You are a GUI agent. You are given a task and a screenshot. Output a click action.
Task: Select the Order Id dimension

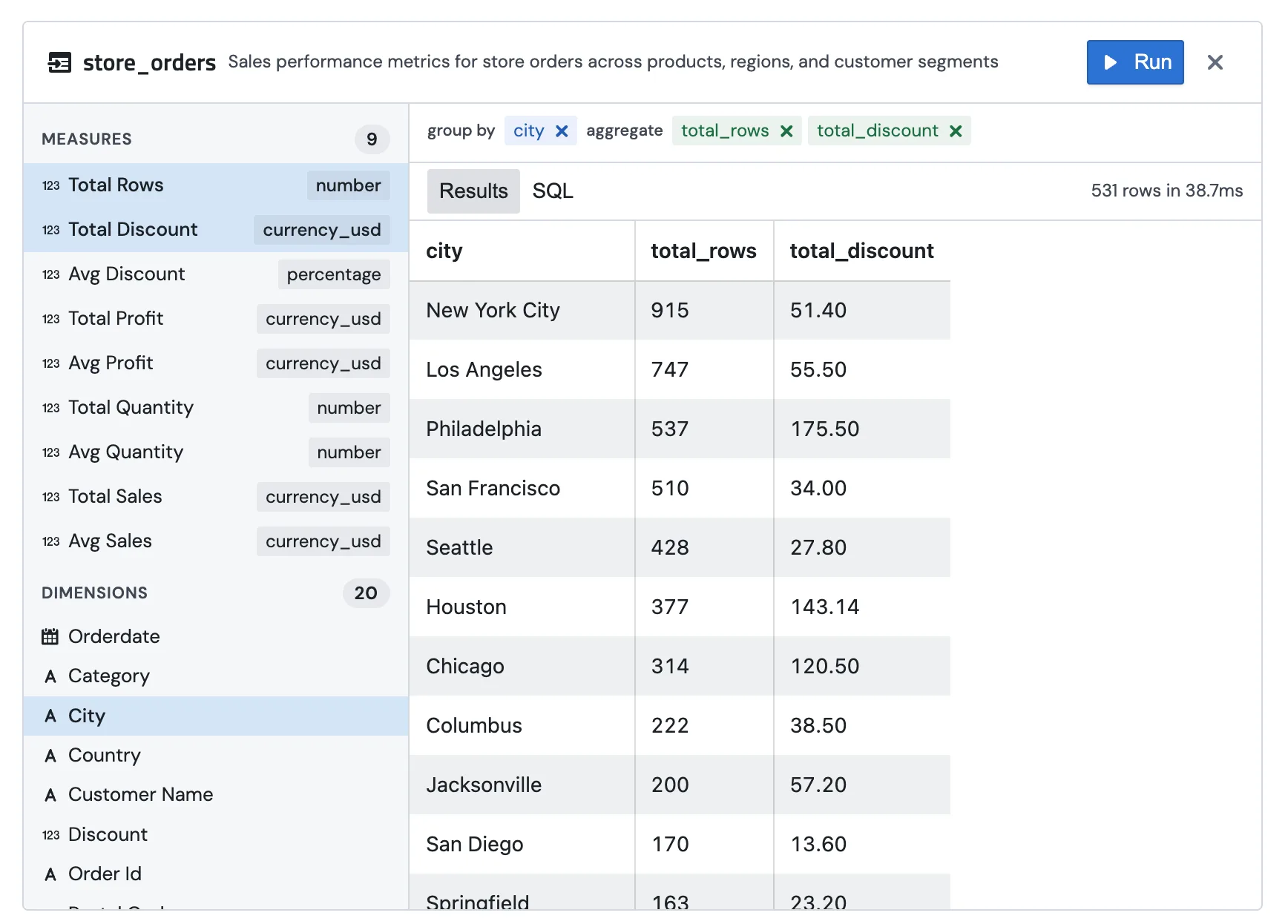[216, 874]
